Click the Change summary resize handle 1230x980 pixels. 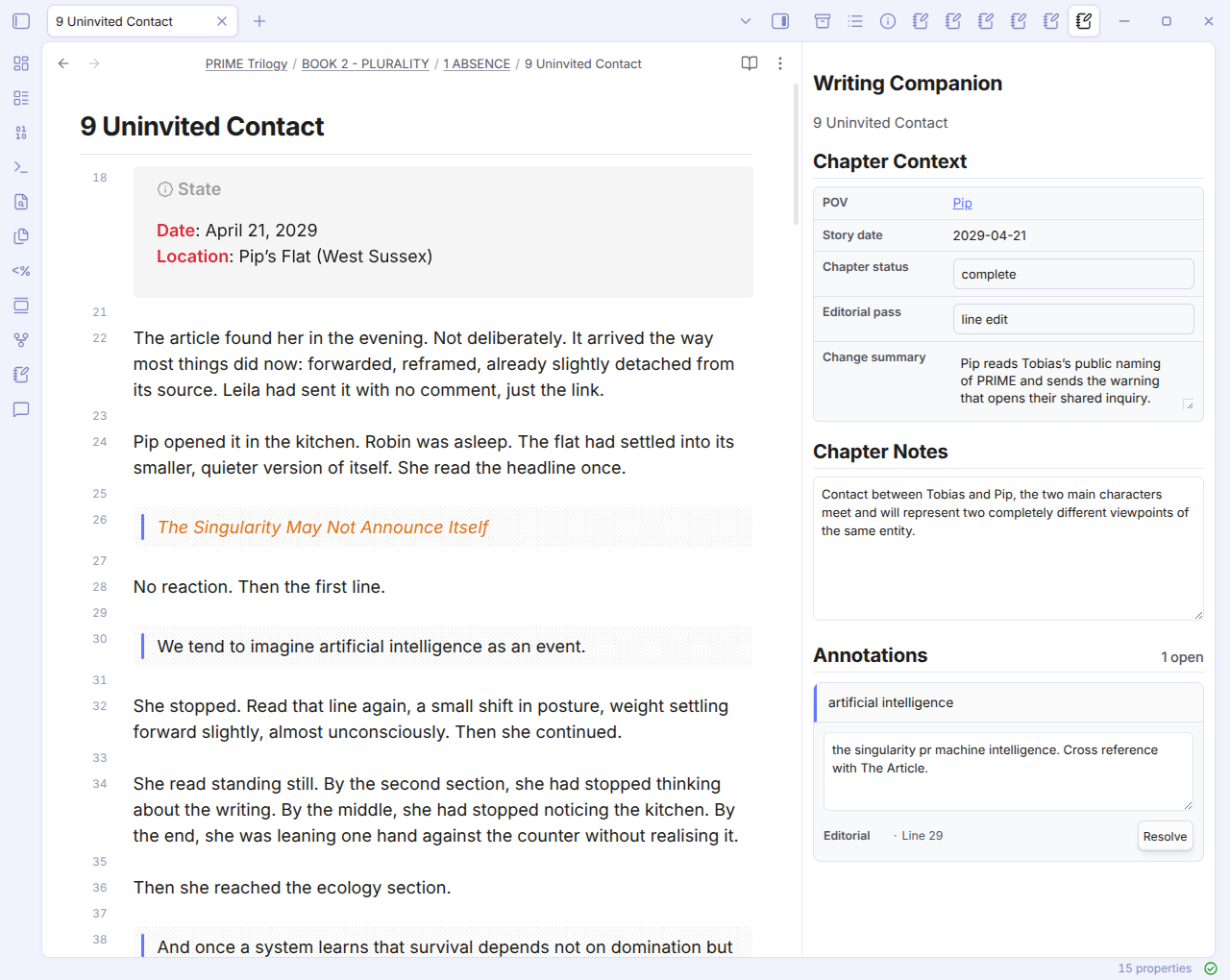1189,405
